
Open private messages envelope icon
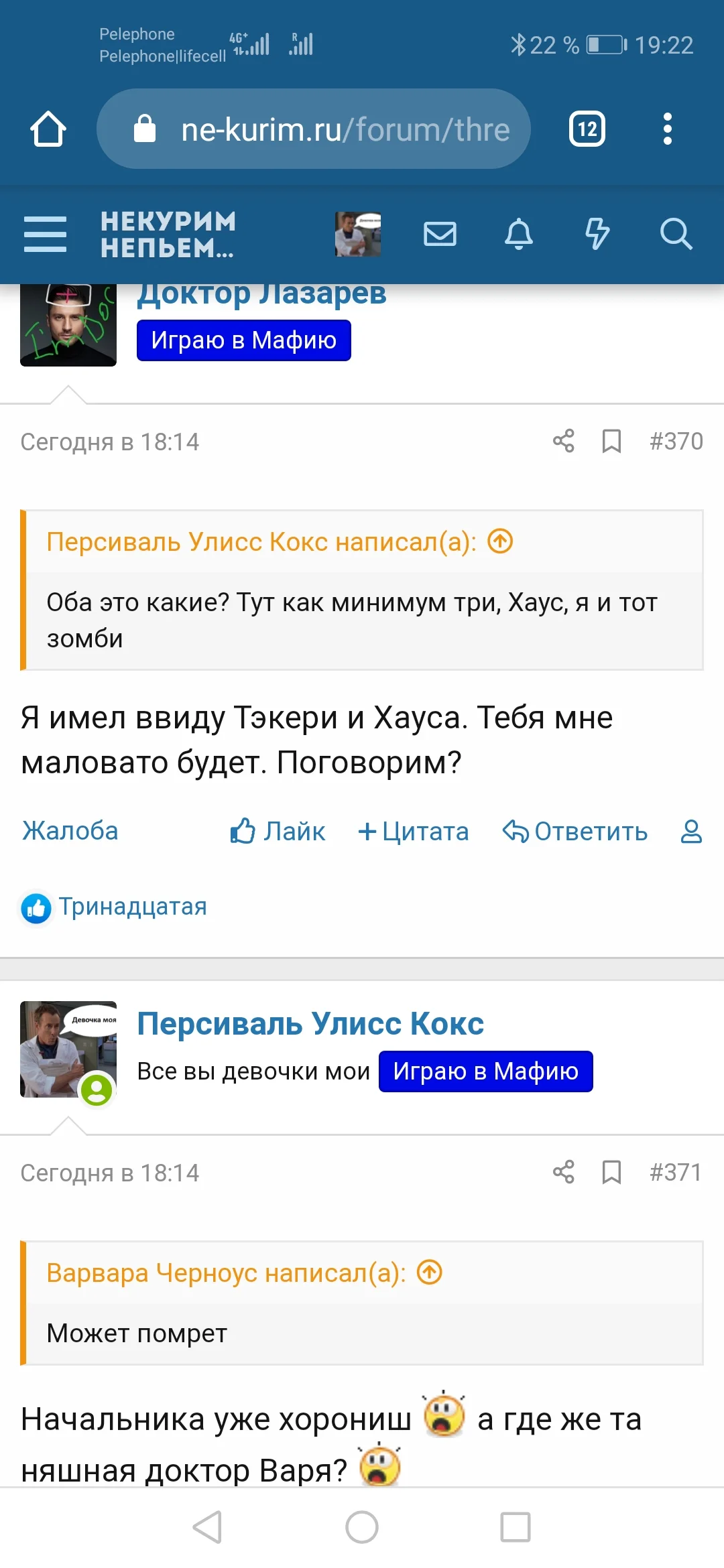(x=440, y=234)
